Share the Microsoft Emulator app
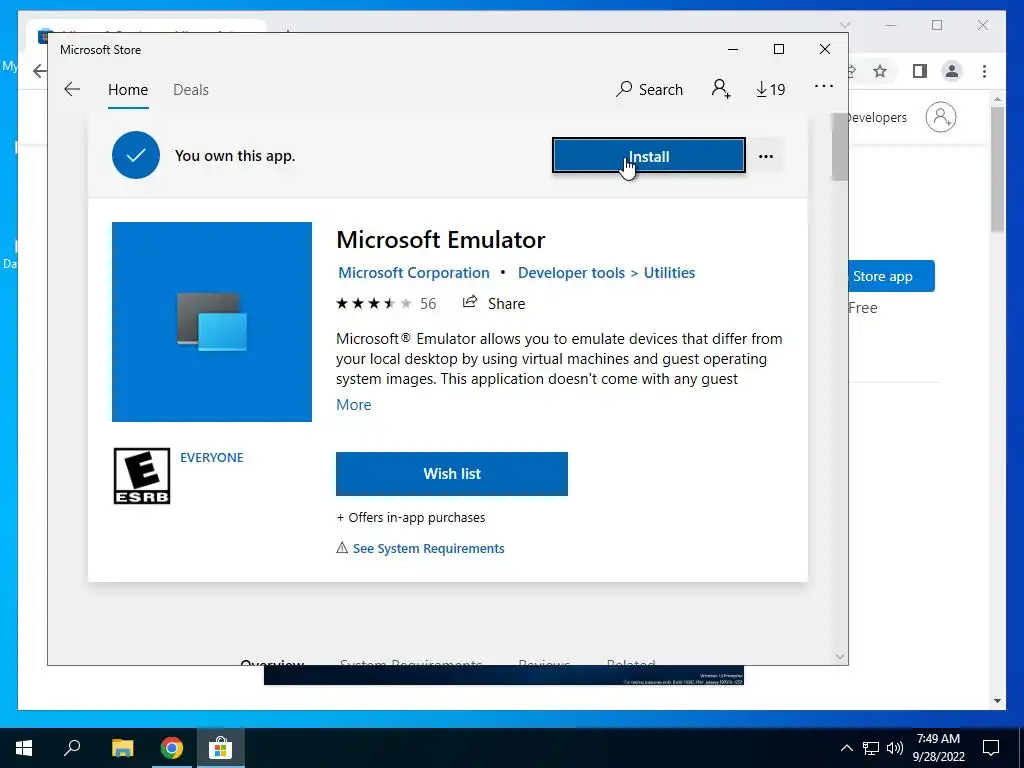The image size is (1024, 768). point(494,303)
